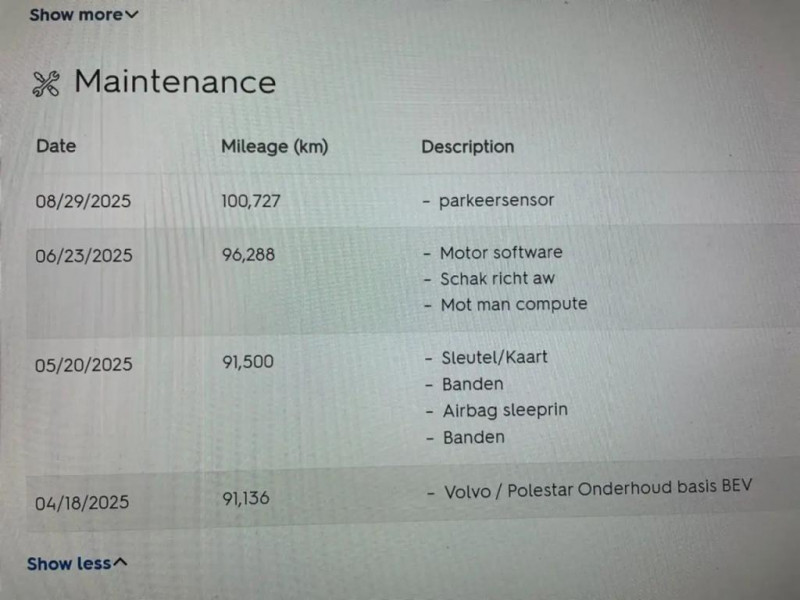
Task: Click the Date column header
Action: 56,146
